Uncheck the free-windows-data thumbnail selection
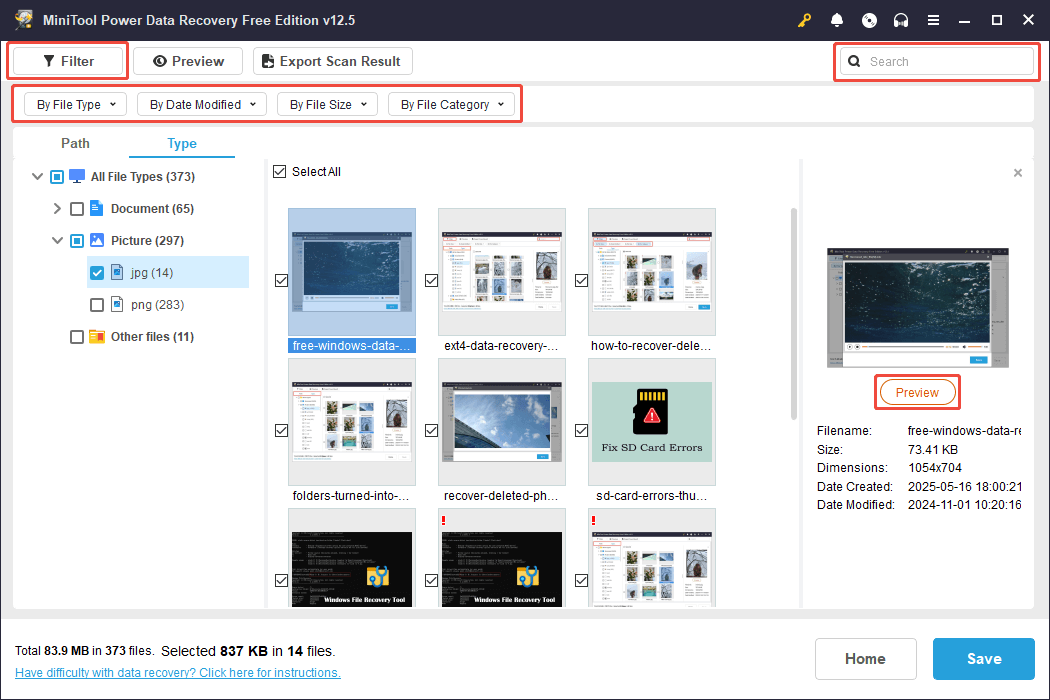 point(281,281)
